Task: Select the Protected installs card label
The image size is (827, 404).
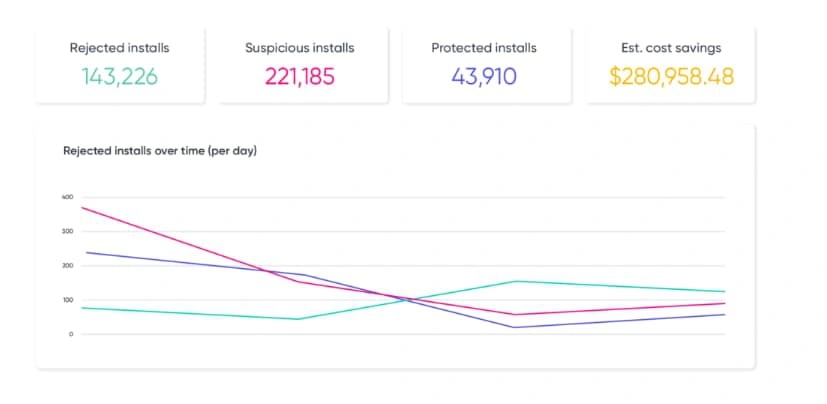Action: pos(484,47)
